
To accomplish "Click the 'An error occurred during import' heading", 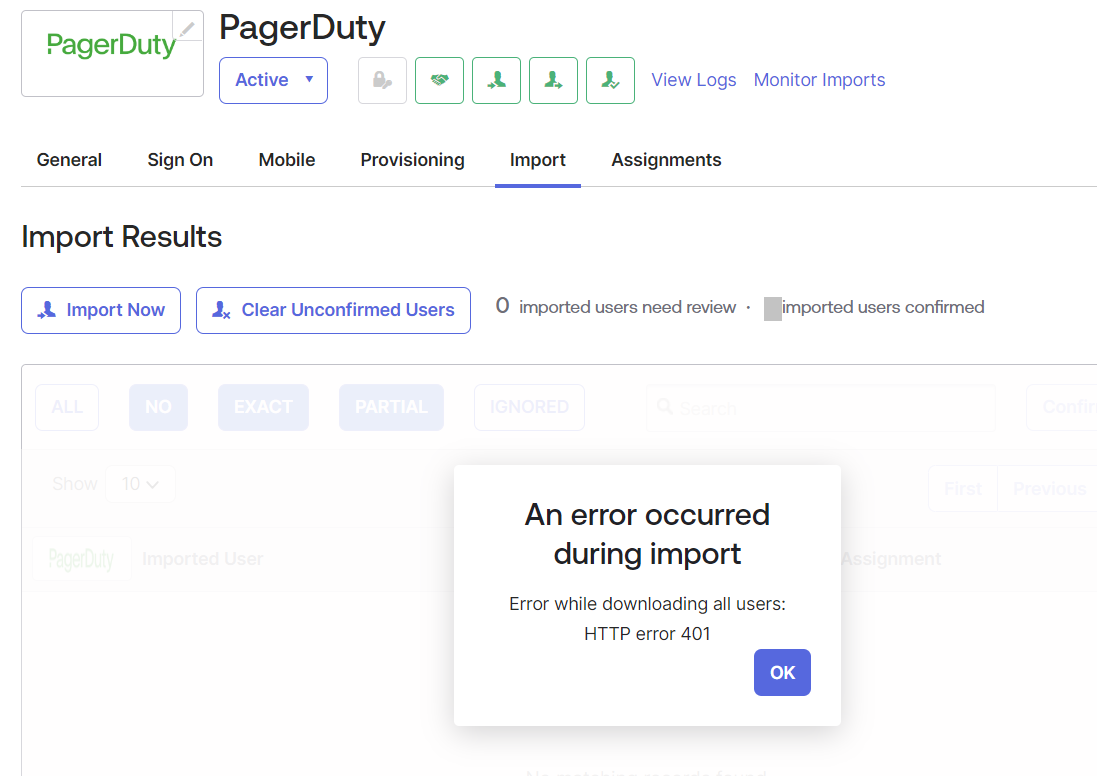I will coord(647,534).
